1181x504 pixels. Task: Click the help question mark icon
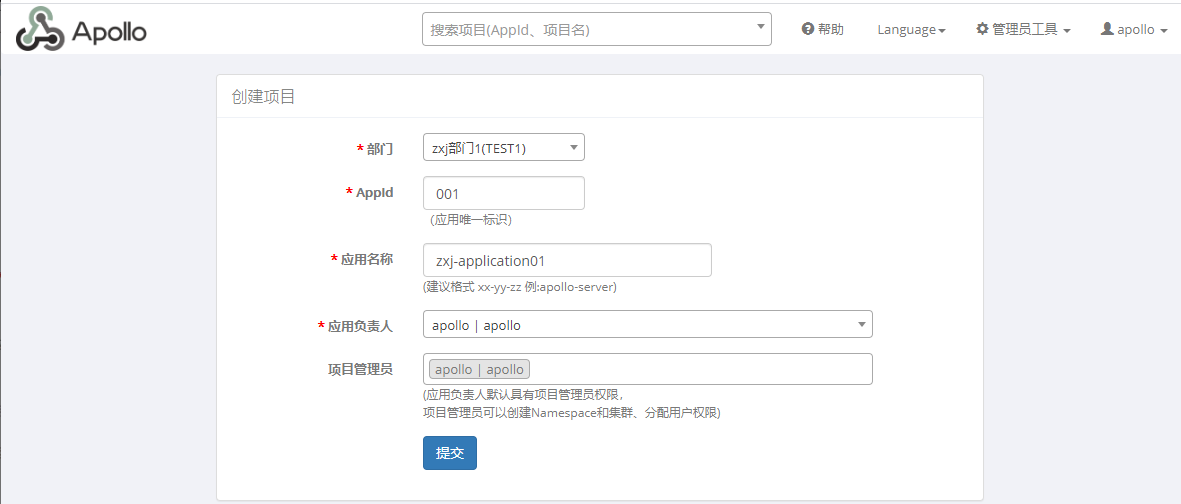pyautogui.click(x=807, y=29)
